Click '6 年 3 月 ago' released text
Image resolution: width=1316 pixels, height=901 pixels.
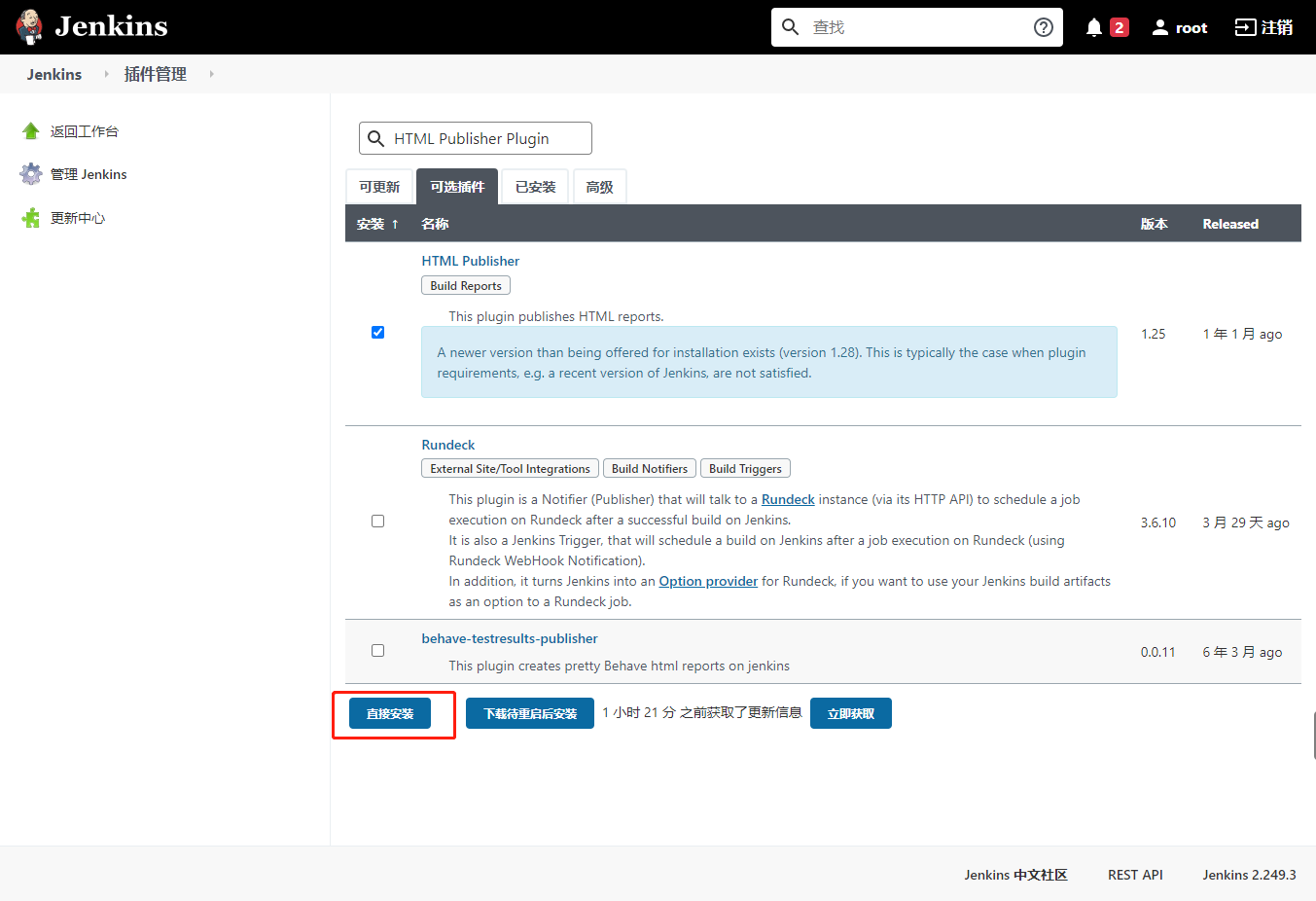coord(1242,652)
